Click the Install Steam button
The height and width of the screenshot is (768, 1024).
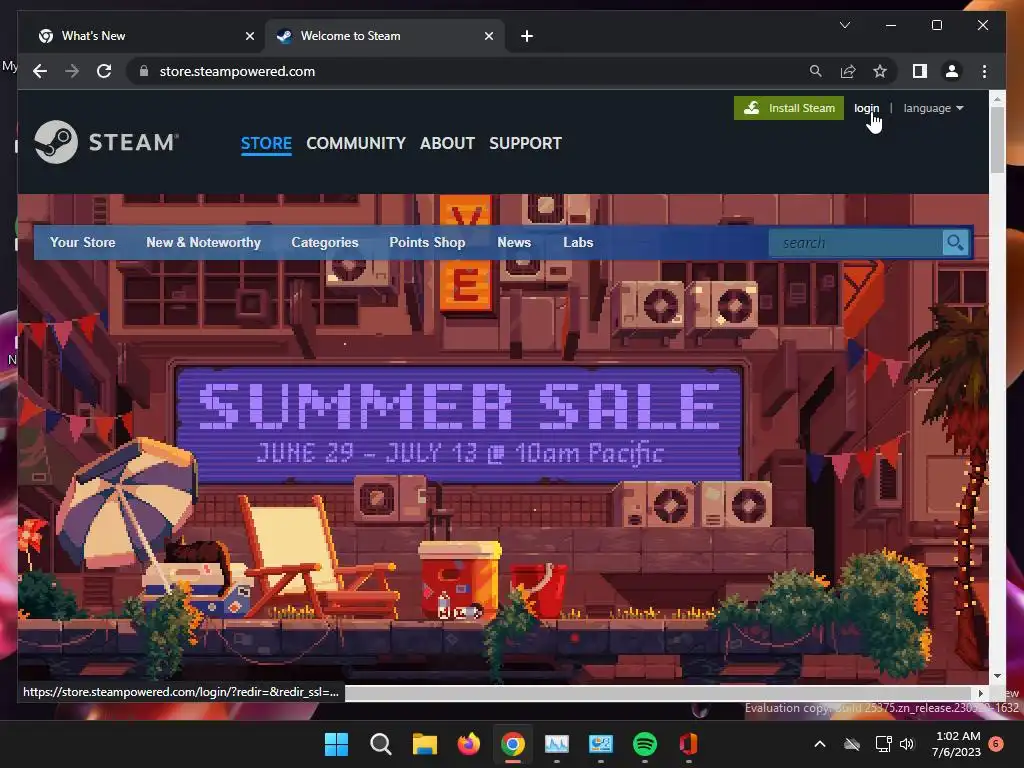(x=789, y=108)
